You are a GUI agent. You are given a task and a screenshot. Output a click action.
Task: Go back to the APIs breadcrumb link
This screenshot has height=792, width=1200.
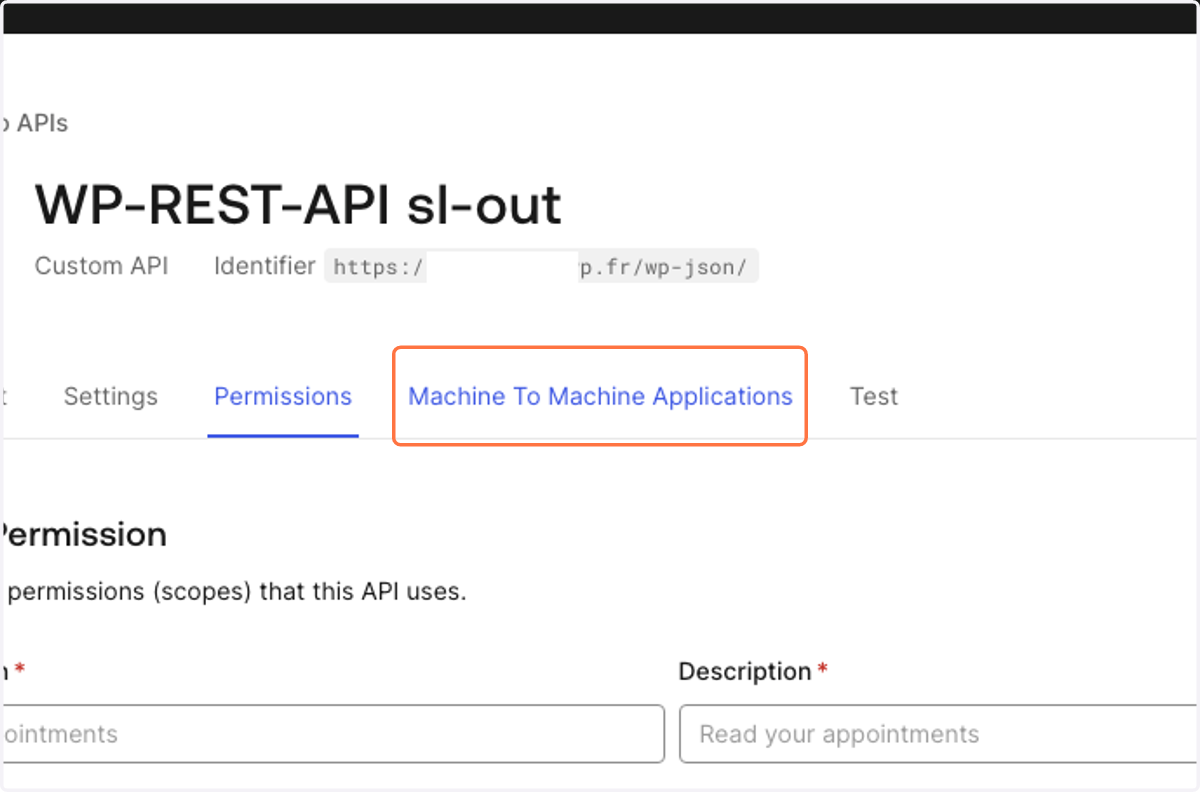click(x=34, y=124)
